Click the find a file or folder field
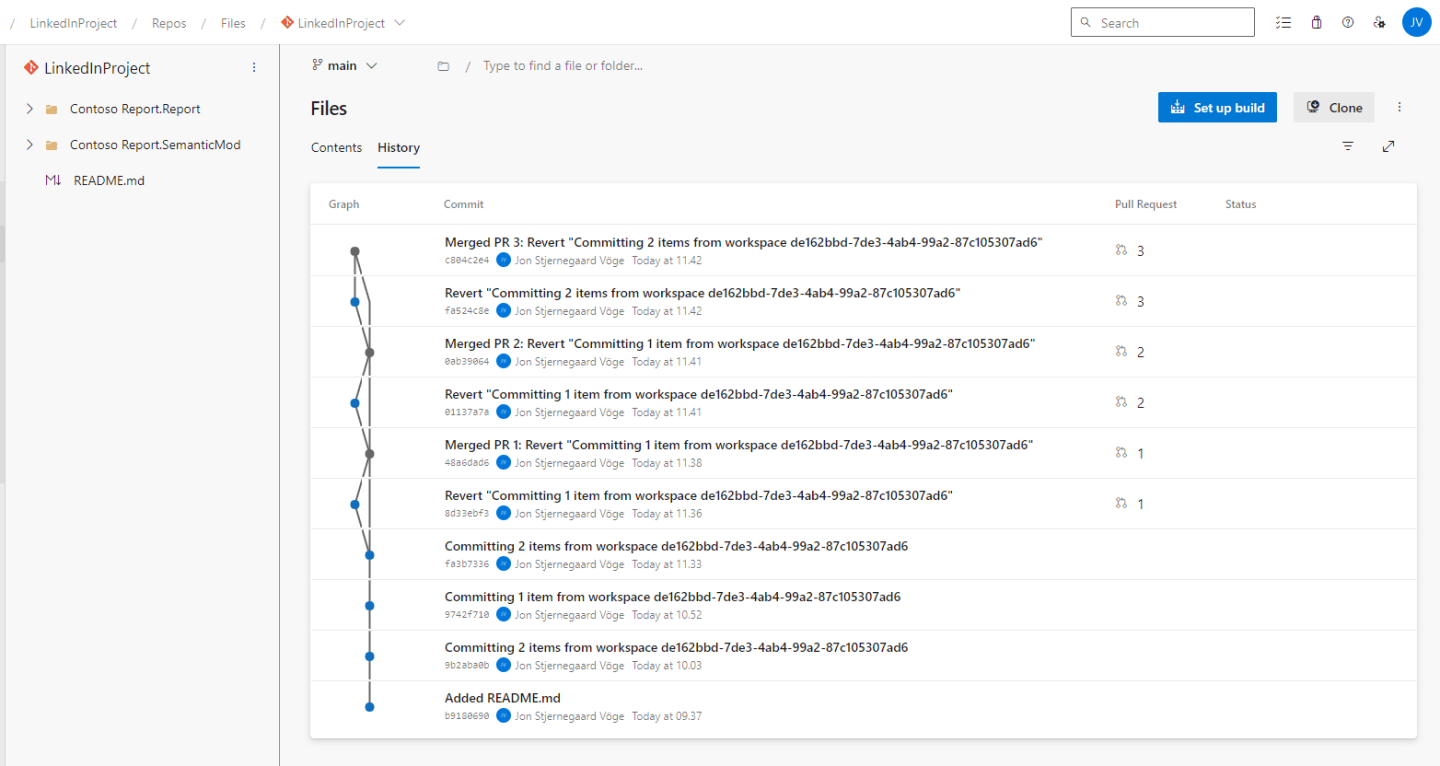 point(563,66)
